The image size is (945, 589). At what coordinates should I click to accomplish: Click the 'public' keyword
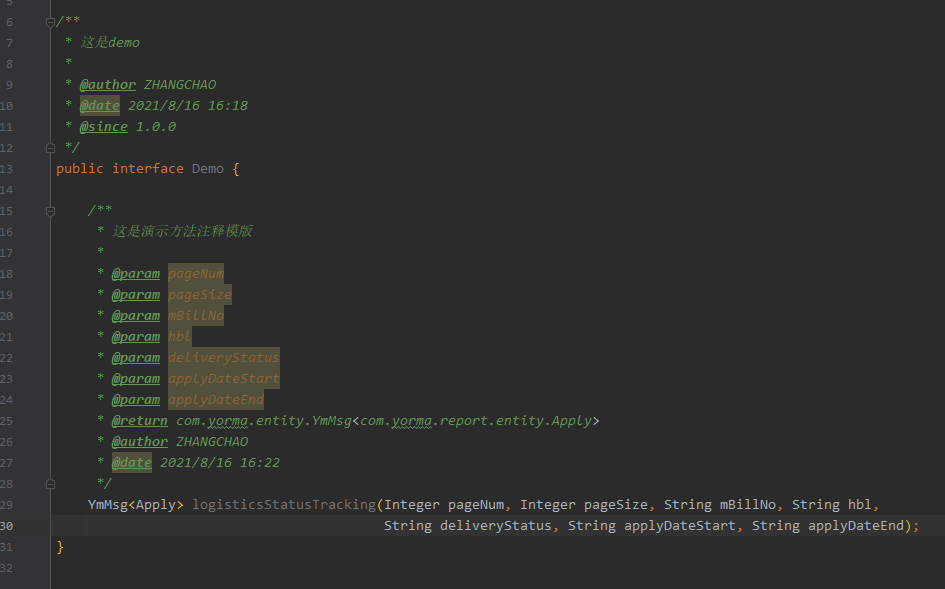80,169
